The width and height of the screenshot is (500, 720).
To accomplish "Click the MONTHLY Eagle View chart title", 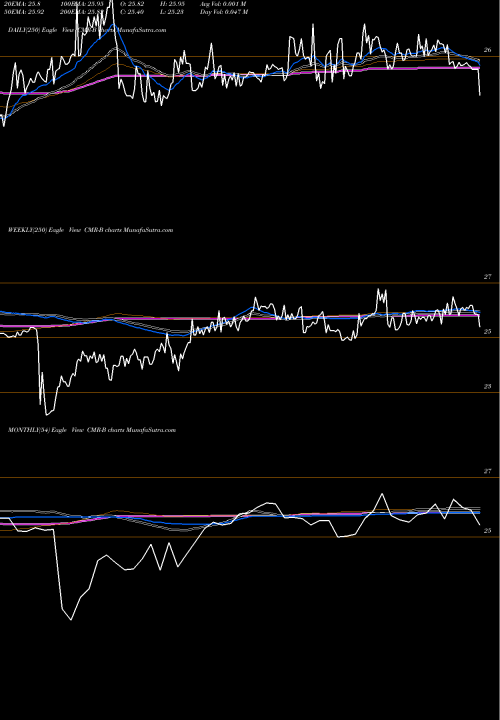I will tap(92, 430).
